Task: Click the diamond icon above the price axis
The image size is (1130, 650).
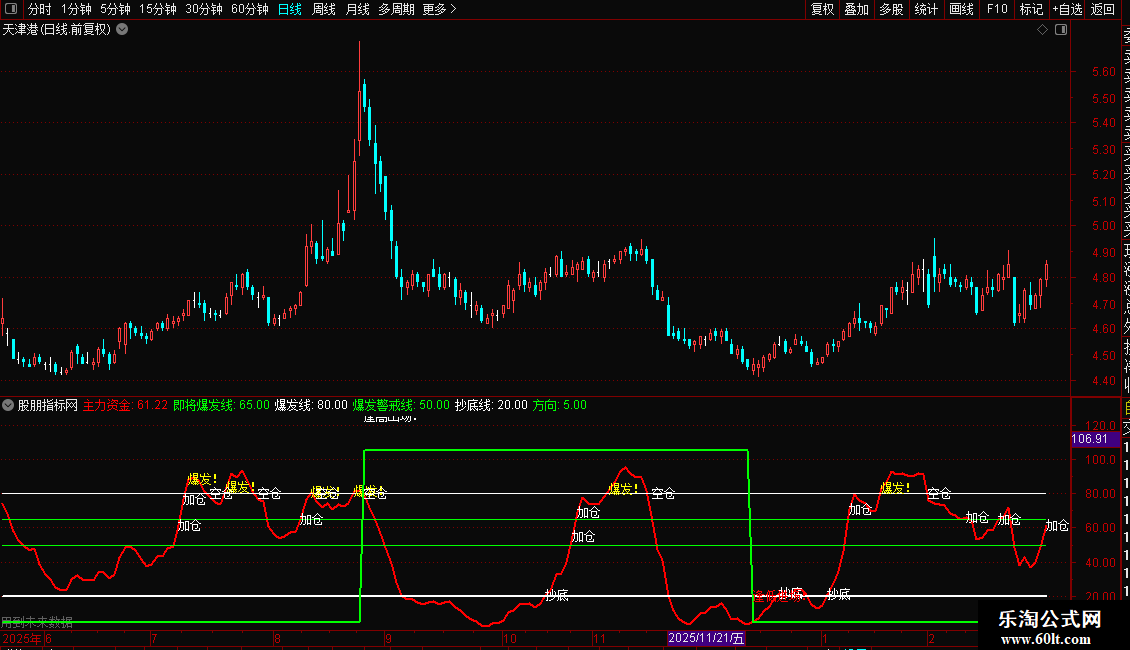Action: click(x=1042, y=29)
